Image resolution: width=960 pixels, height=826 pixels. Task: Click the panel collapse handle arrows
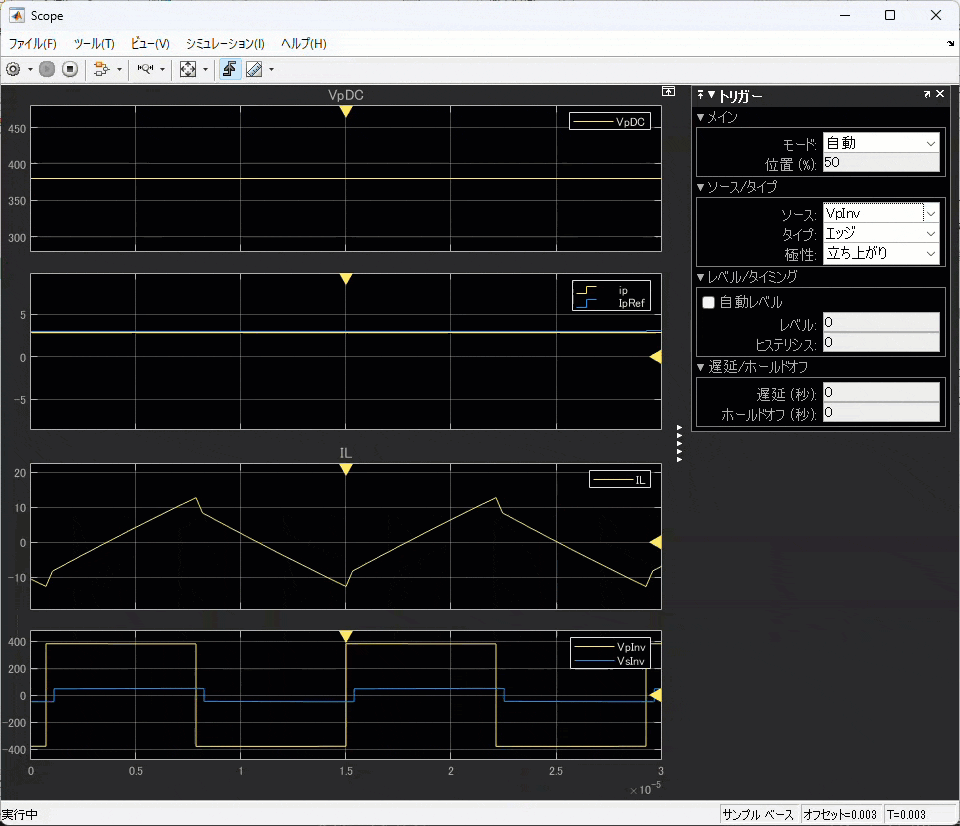(x=679, y=443)
